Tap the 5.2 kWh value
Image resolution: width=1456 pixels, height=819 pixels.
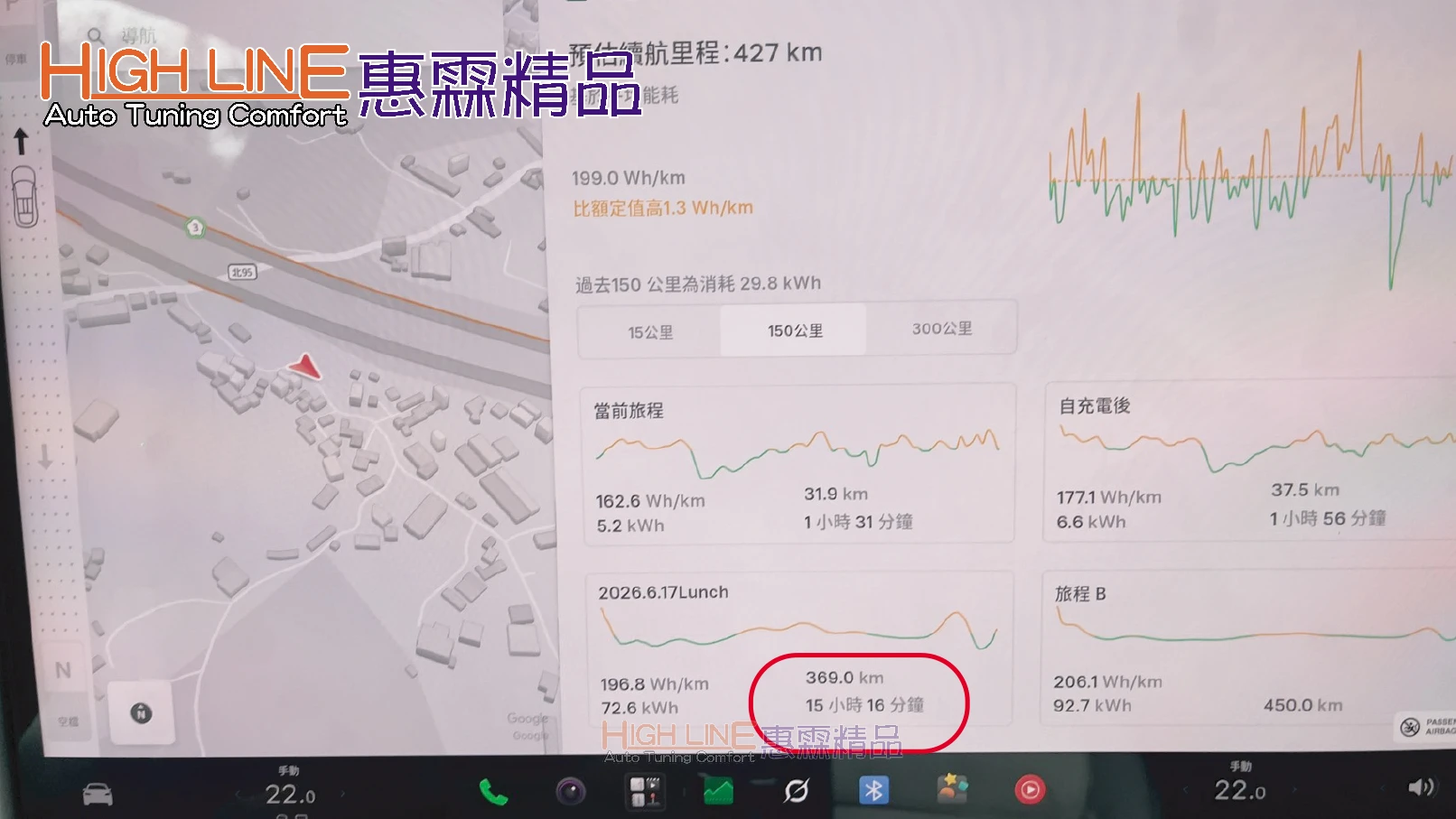point(630,526)
